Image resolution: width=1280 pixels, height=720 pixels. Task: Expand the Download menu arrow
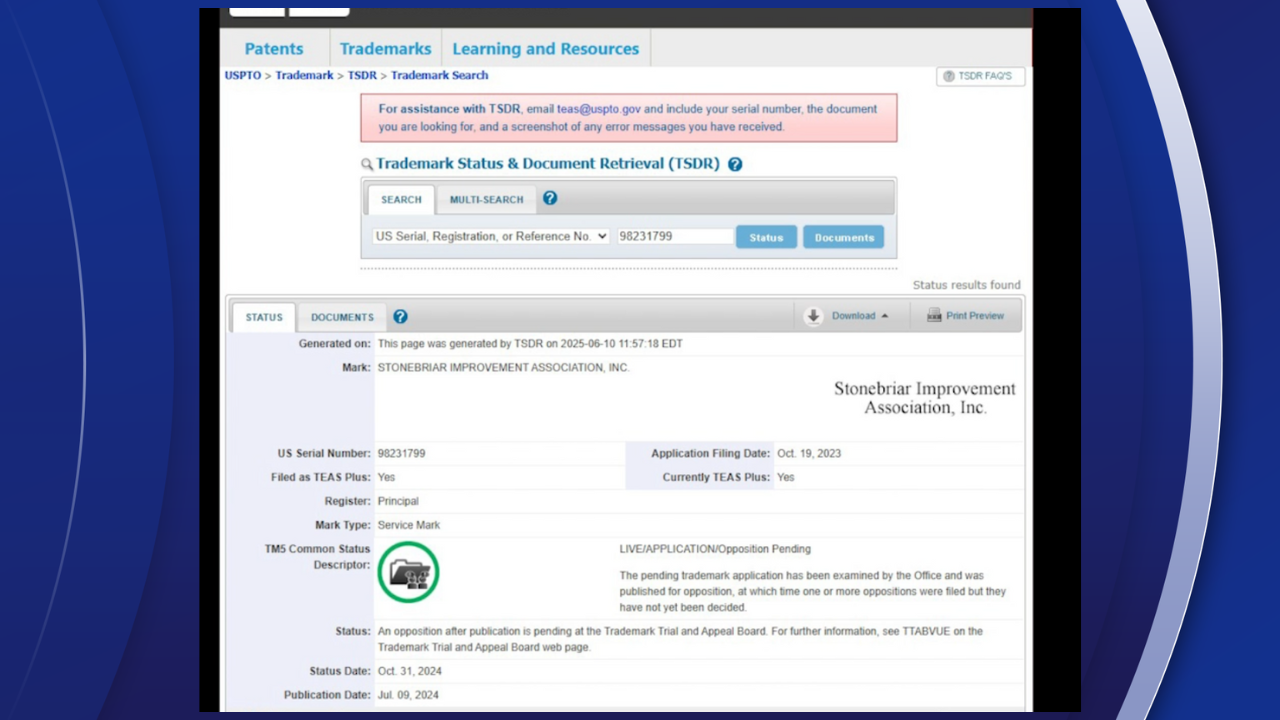click(x=885, y=316)
